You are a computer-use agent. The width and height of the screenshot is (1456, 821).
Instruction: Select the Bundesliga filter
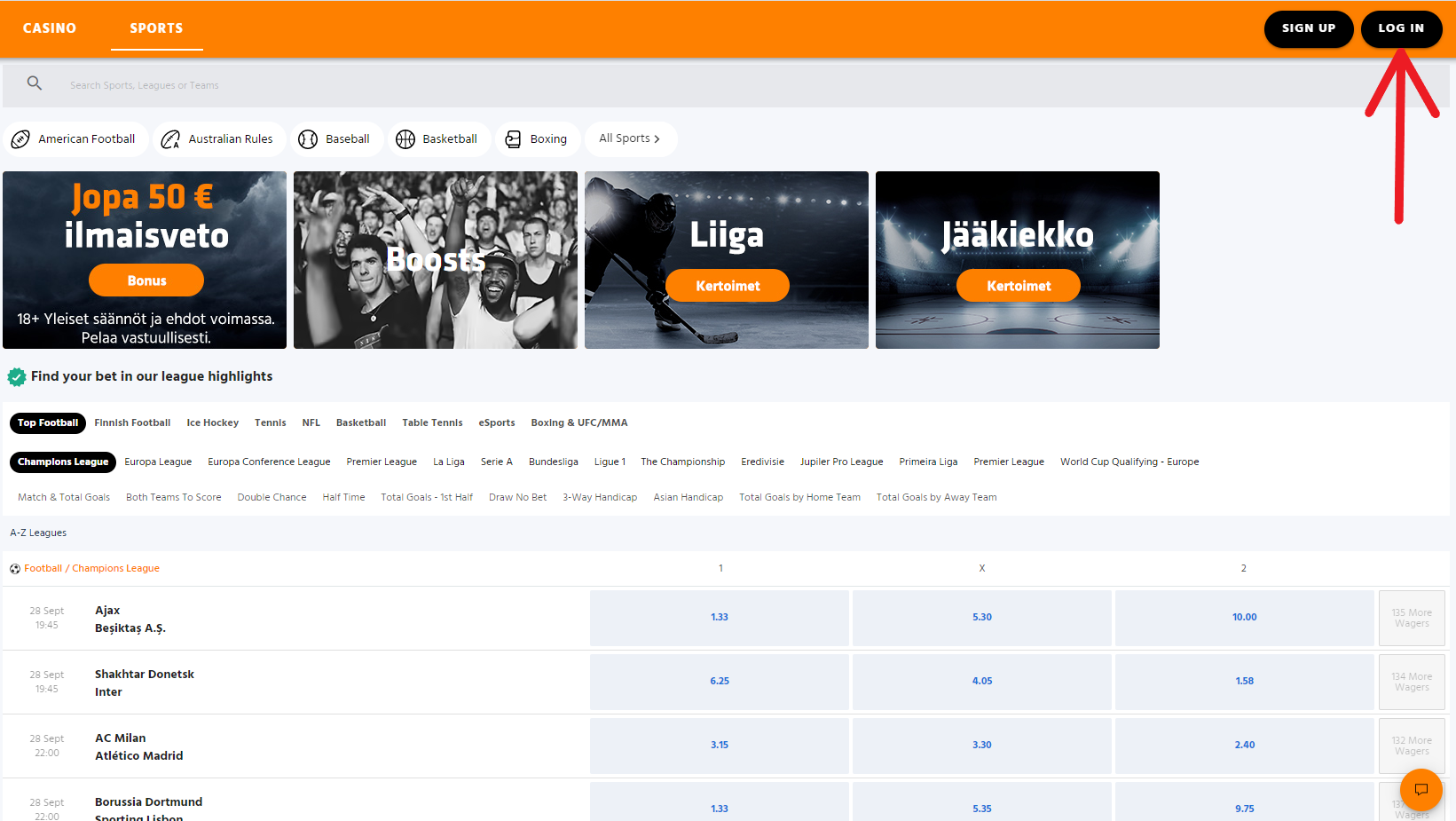[x=554, y=462]
